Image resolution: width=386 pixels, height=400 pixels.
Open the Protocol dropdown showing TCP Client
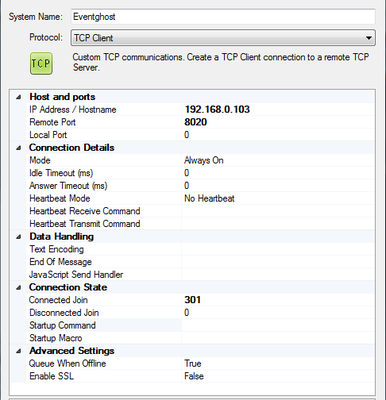(223, 38)
